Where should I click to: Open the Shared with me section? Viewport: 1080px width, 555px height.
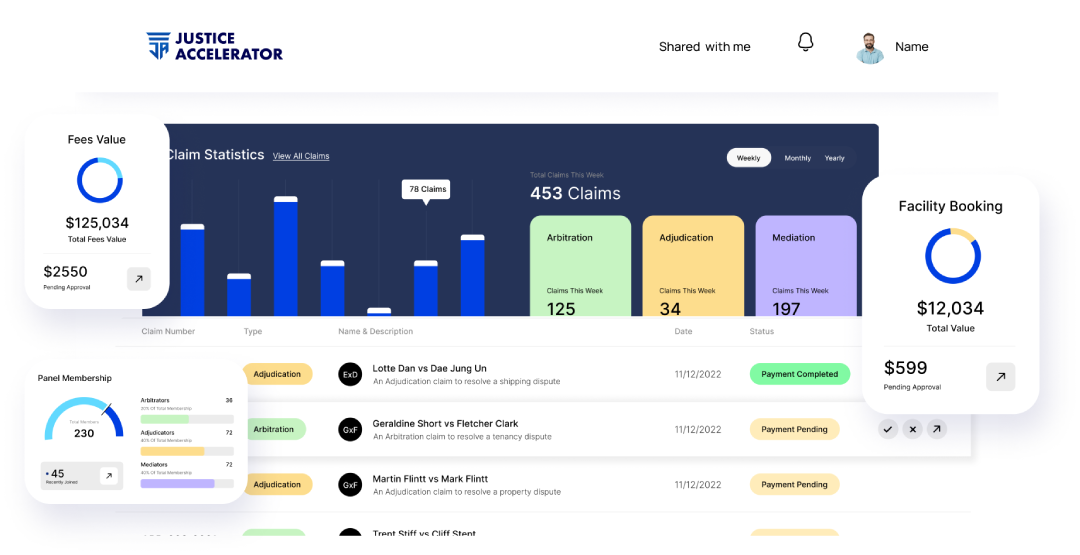click(704, 47)
